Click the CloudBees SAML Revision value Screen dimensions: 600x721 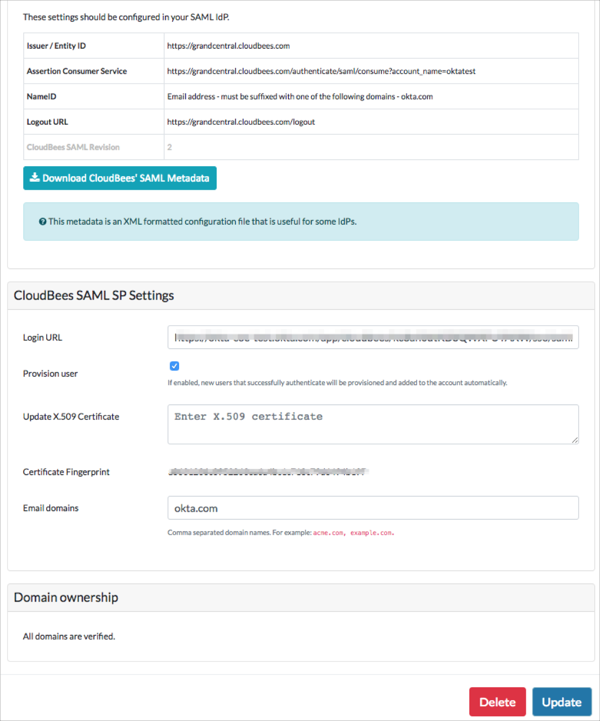coord(170,147)
